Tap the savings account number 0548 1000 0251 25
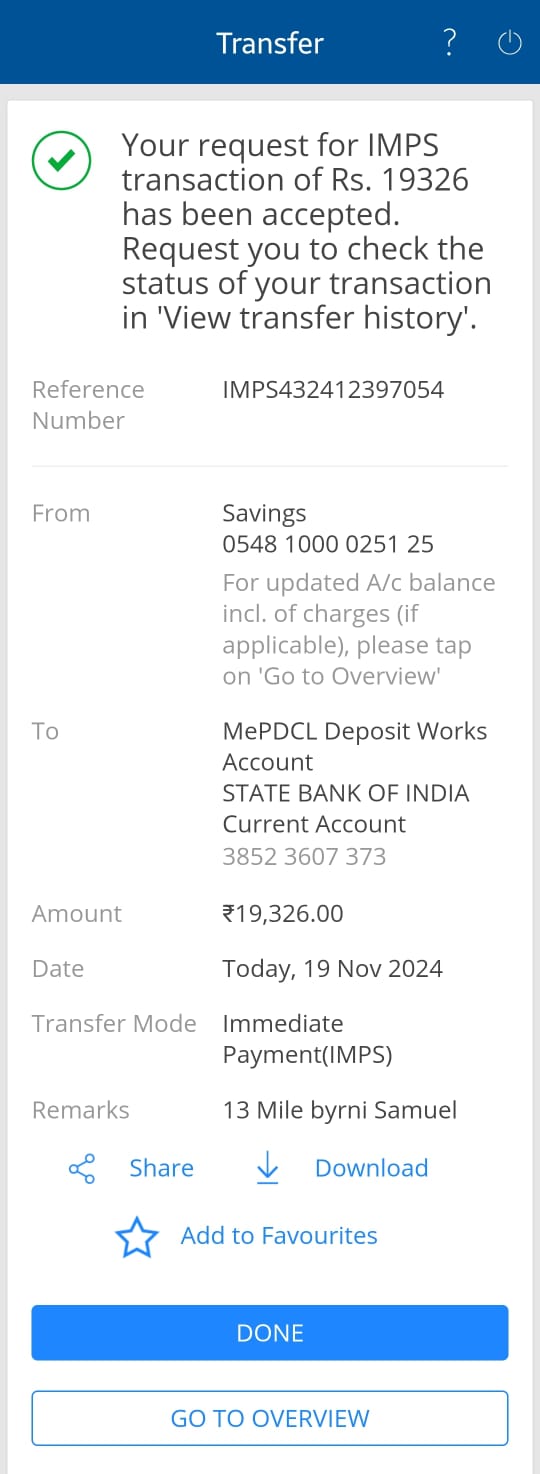 pyautogui.click(x=328, y=544)
